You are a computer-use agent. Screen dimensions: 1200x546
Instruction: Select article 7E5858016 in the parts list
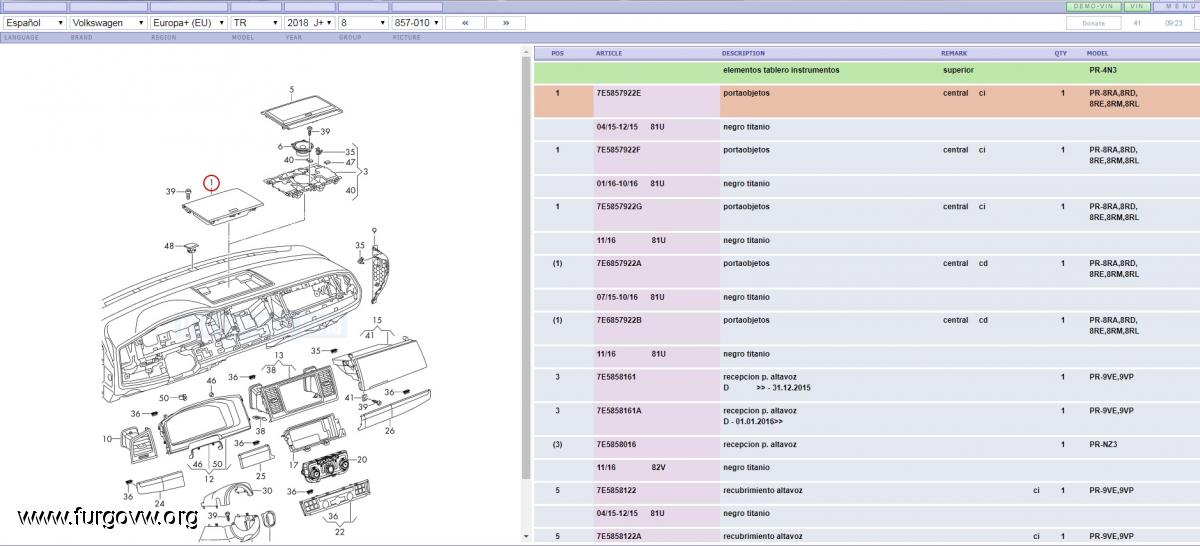pyautogui.click(x=616, y=445)
